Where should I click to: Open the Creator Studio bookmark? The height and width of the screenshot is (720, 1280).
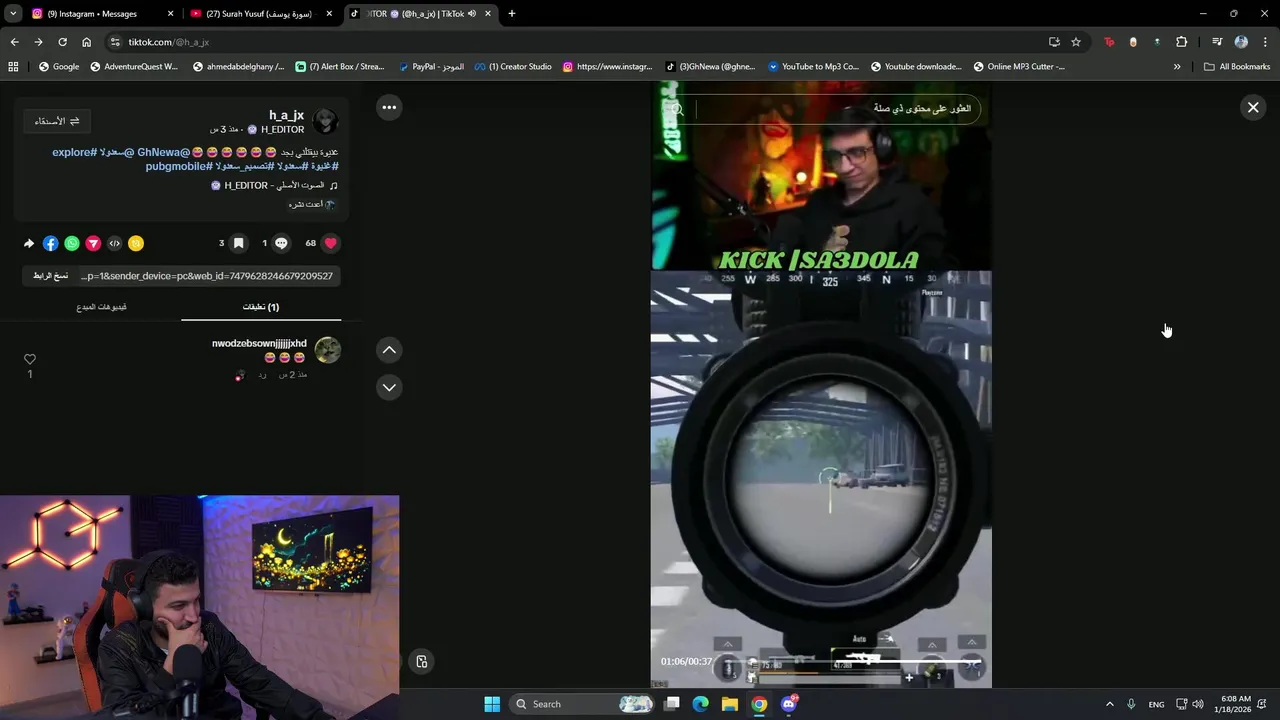click(513, 67)
